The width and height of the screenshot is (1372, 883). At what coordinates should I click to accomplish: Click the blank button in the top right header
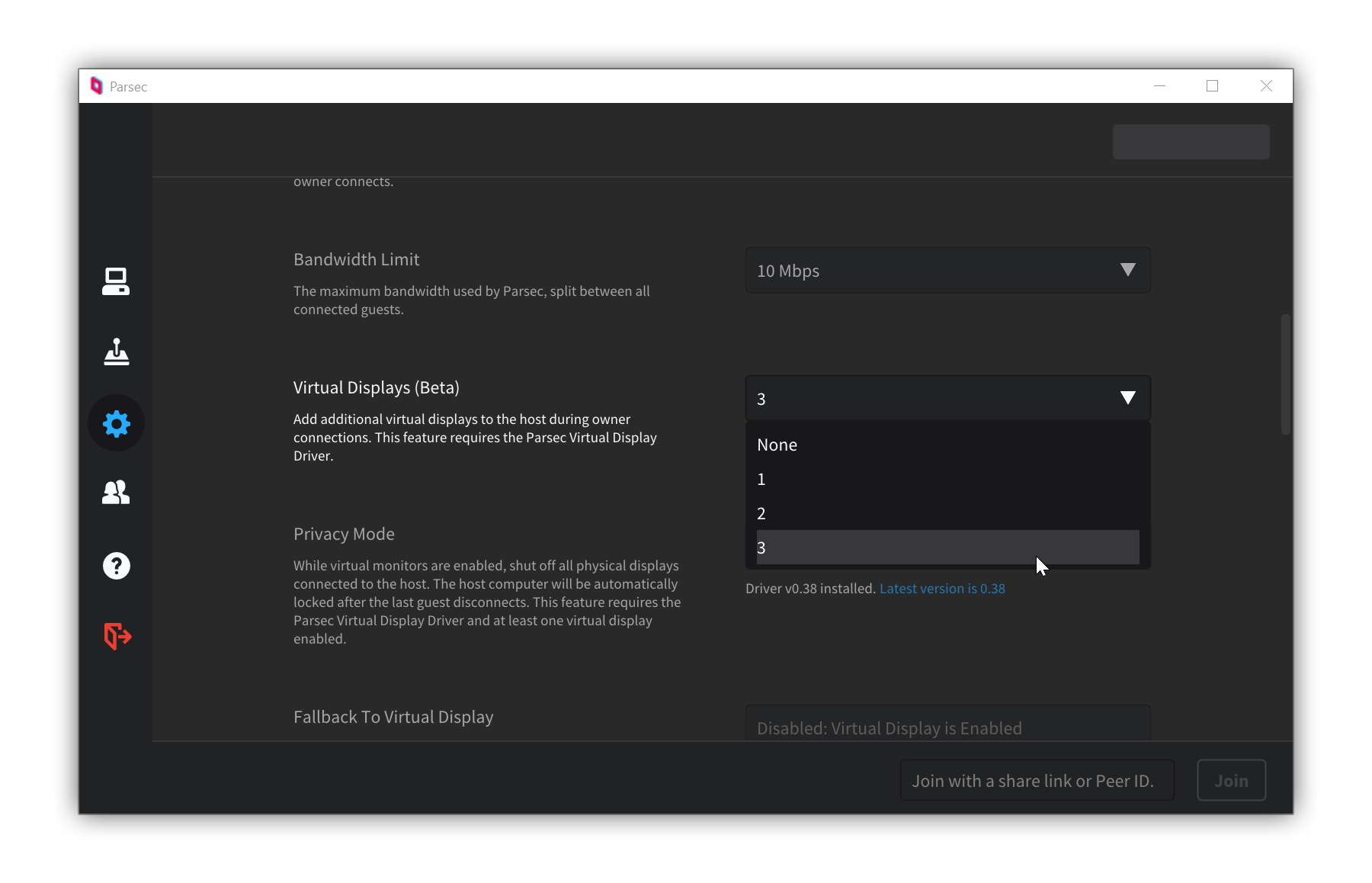pyautogui.click(x=1191, y=142)
